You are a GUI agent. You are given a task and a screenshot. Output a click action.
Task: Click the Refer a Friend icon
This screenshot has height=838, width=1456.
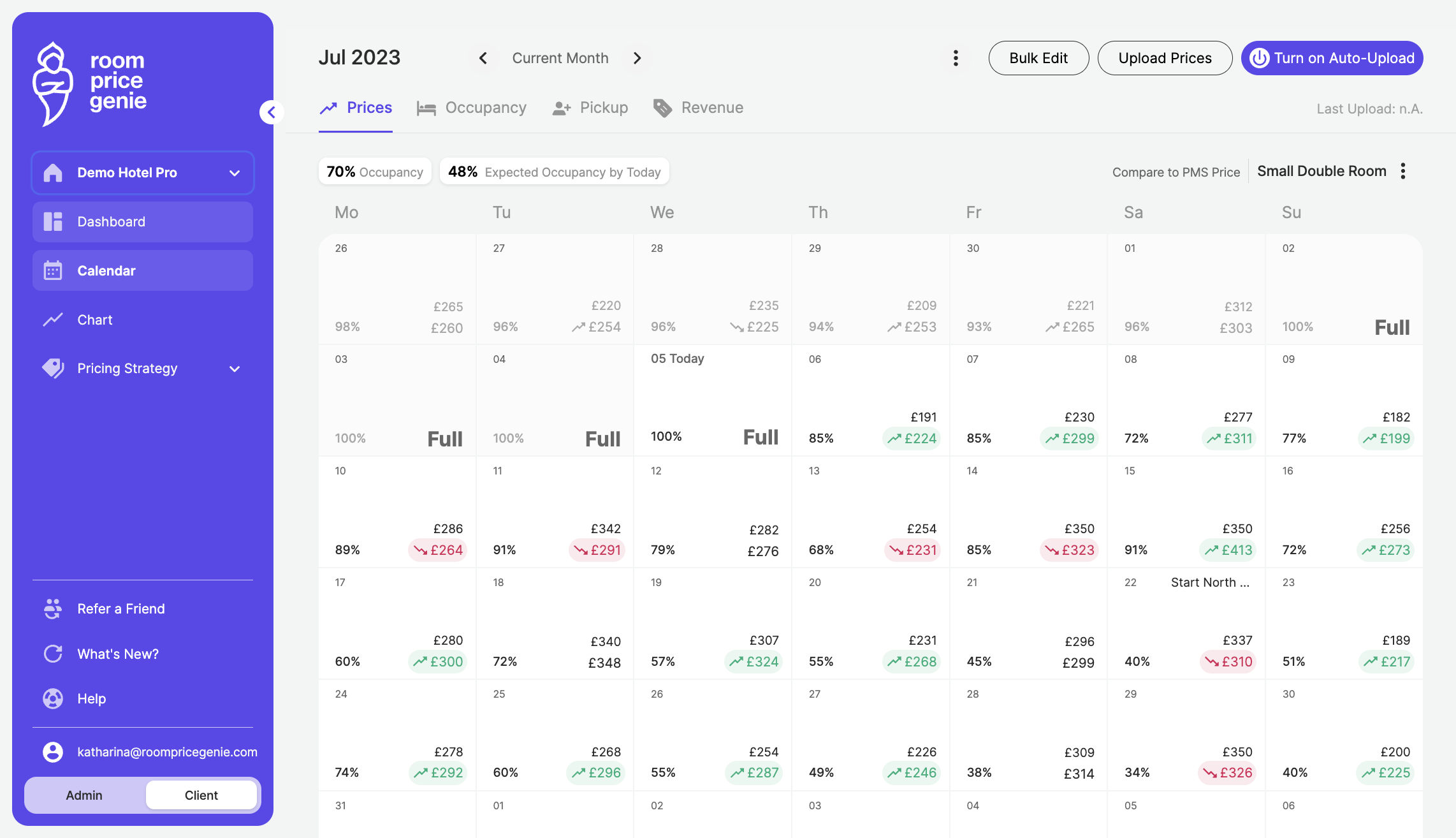(x=53, y=608)
